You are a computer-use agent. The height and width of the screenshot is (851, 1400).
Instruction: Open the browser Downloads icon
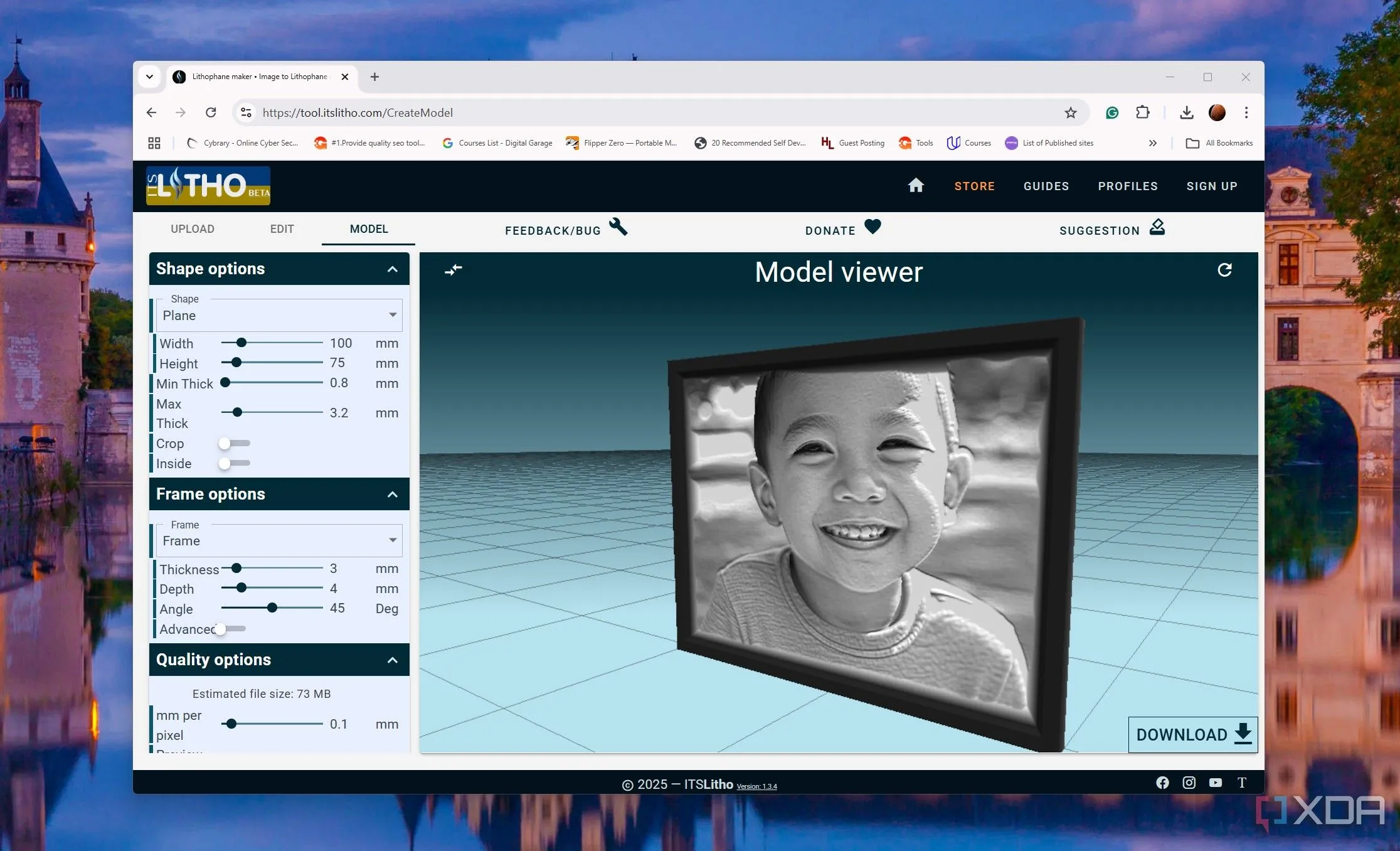click(1186, 112)
